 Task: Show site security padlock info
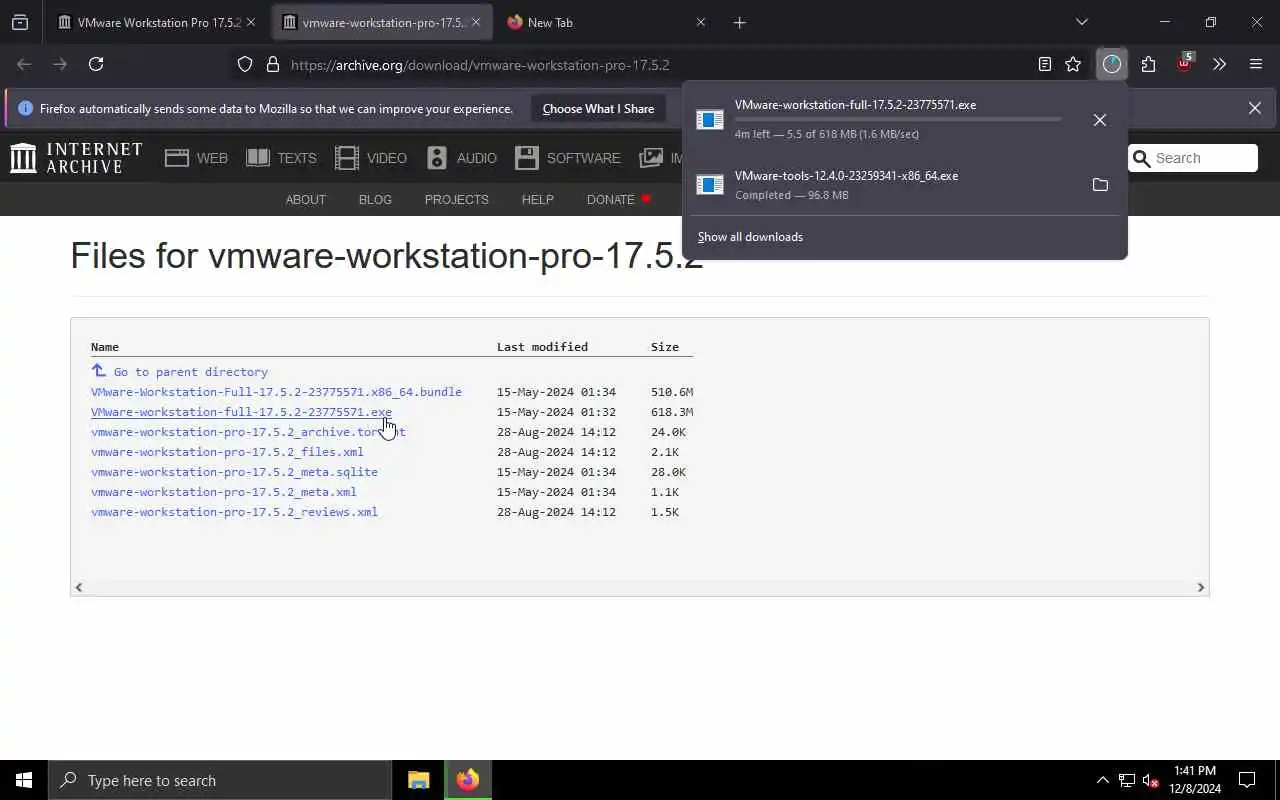tap(272, 64)
